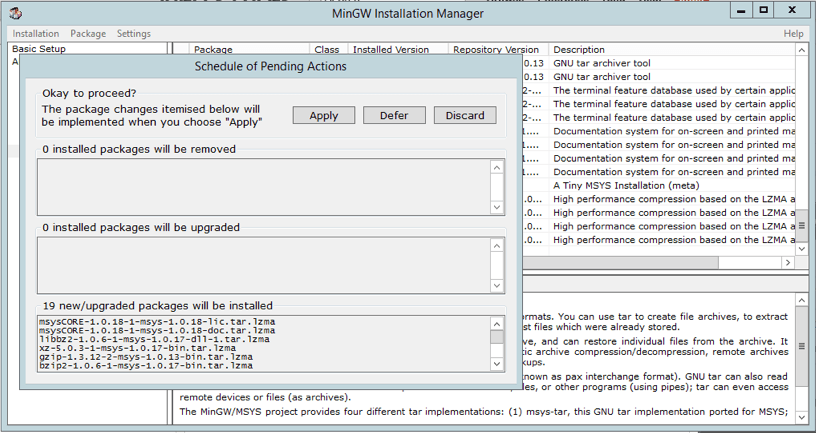Open the Settings menu
The image size is (816, 433).
point(134,34)
